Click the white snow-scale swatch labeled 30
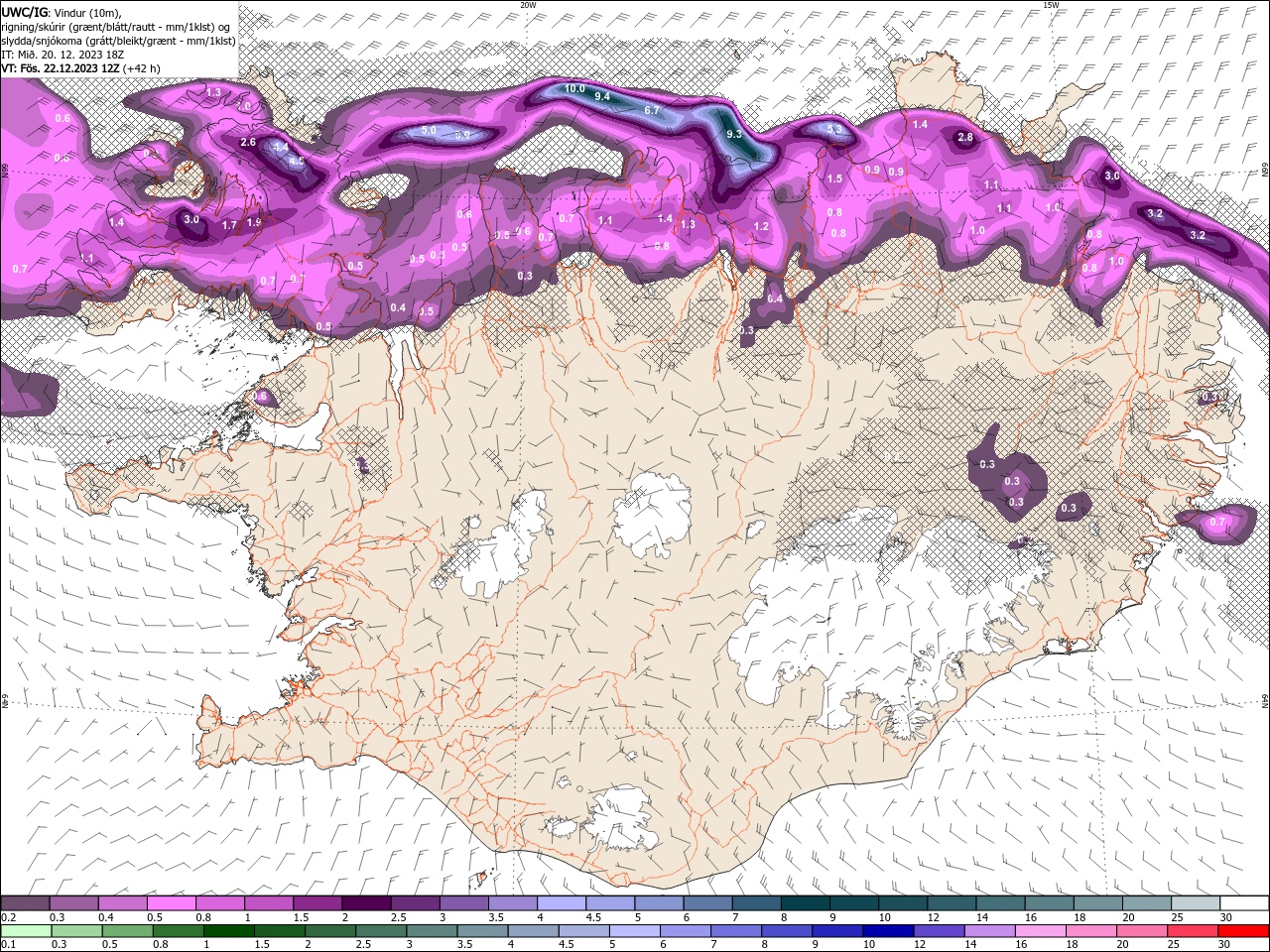This screenshot has width=1270, height=952. point(1243,903)
